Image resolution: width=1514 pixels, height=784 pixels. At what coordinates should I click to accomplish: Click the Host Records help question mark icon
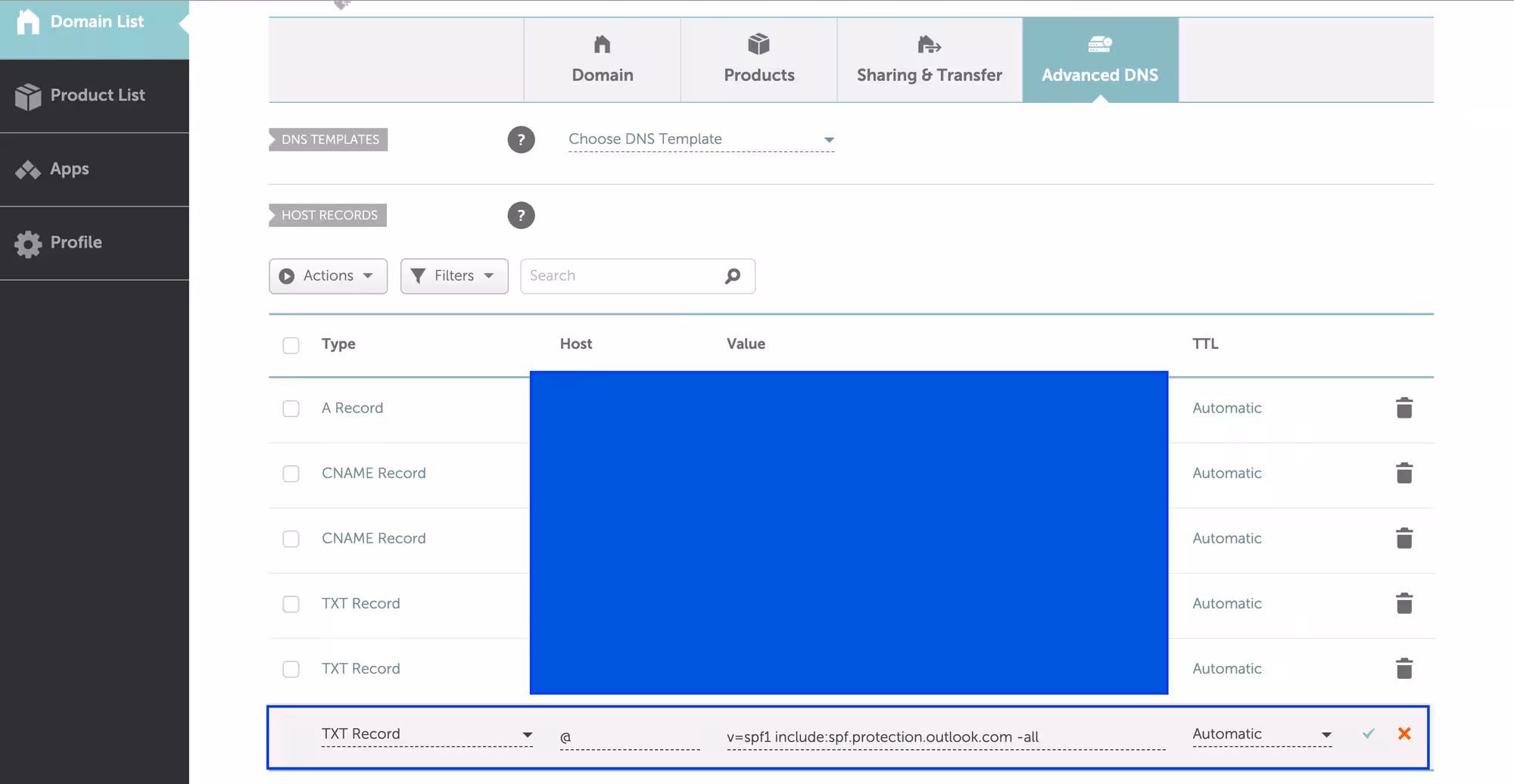(521, 216)
